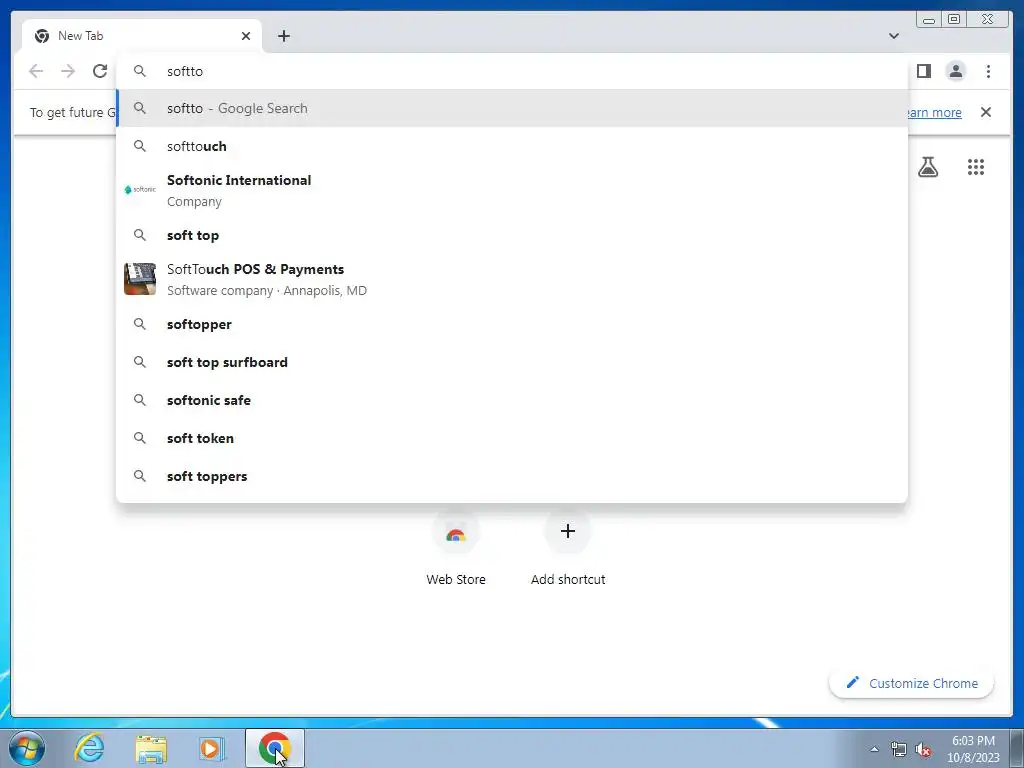Choose the soft top suggestion

tap(512, 235)
